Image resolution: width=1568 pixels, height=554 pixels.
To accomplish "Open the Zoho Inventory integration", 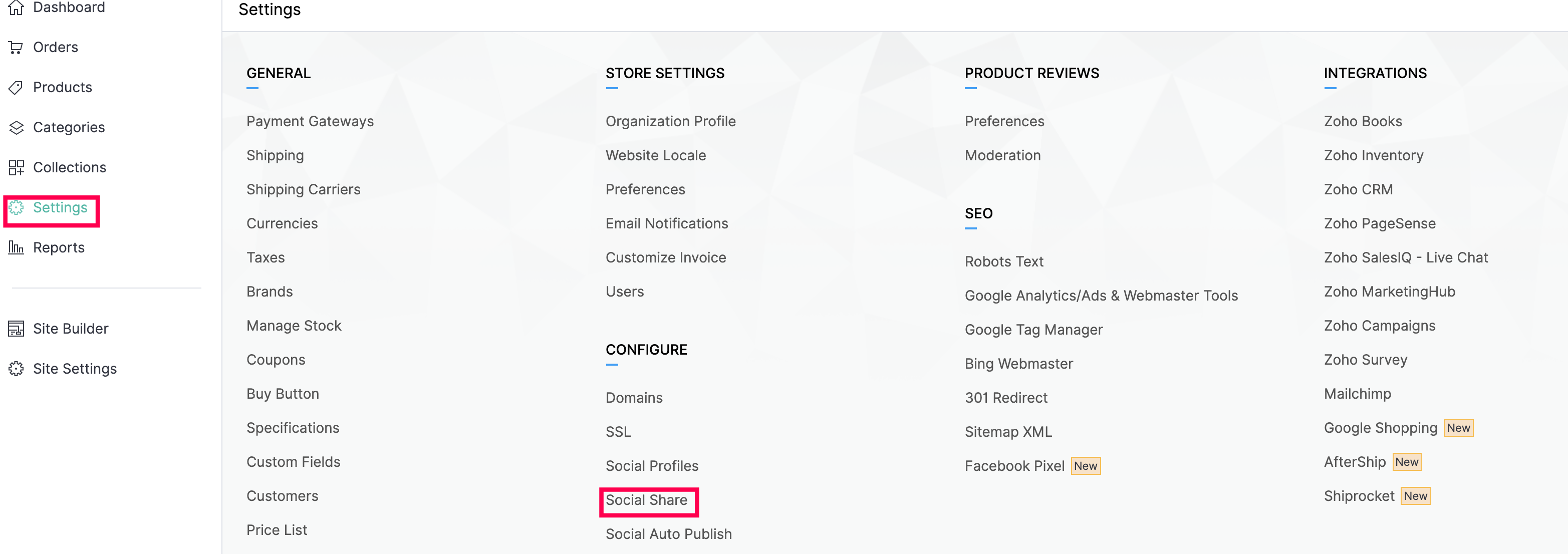I will (1373, 156).
